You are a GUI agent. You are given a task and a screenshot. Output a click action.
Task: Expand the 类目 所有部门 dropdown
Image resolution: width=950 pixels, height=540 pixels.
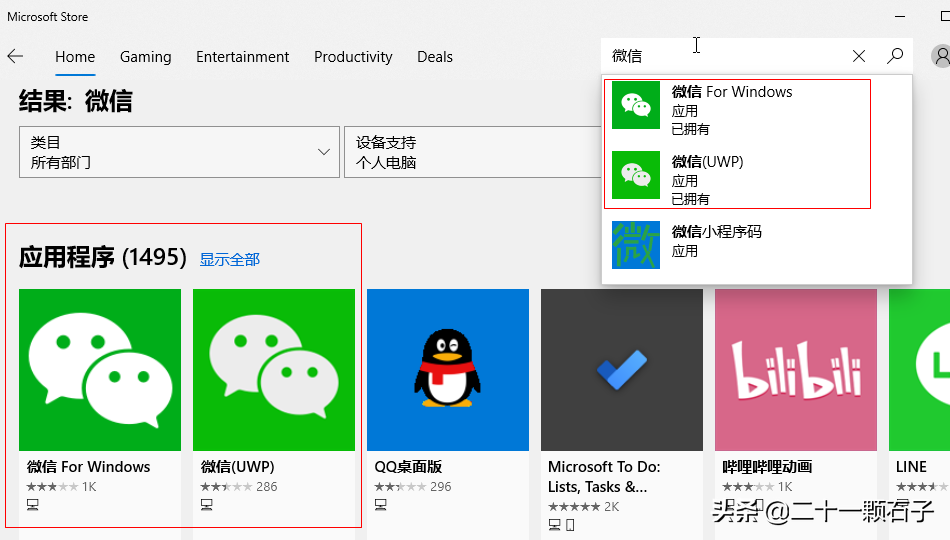point(179,152)
